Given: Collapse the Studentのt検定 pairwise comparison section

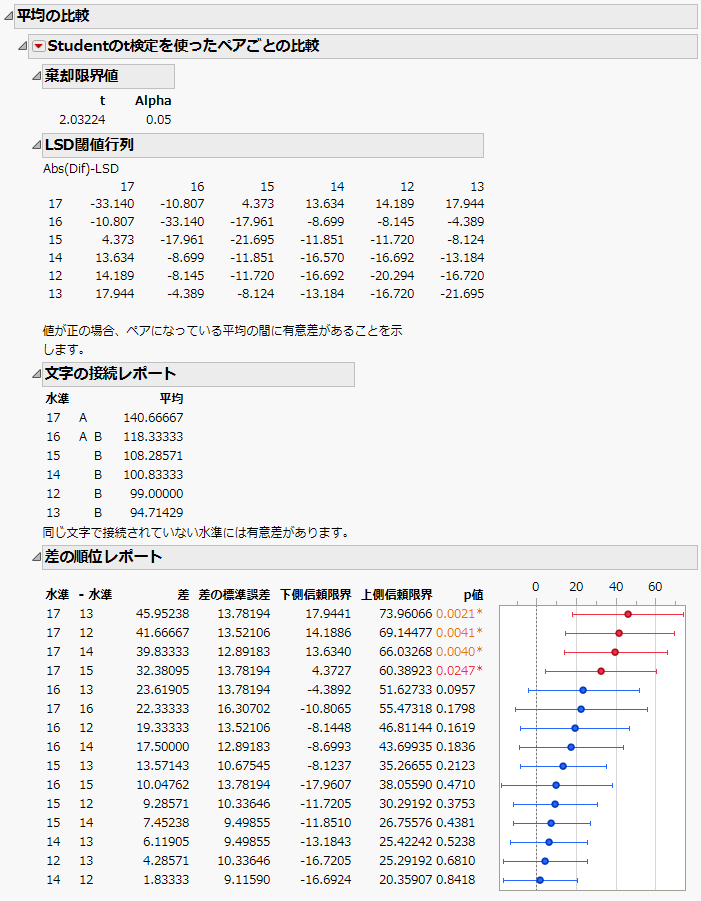Looking at the screenshot, I should pyautogui.click(x=22, y=46).
